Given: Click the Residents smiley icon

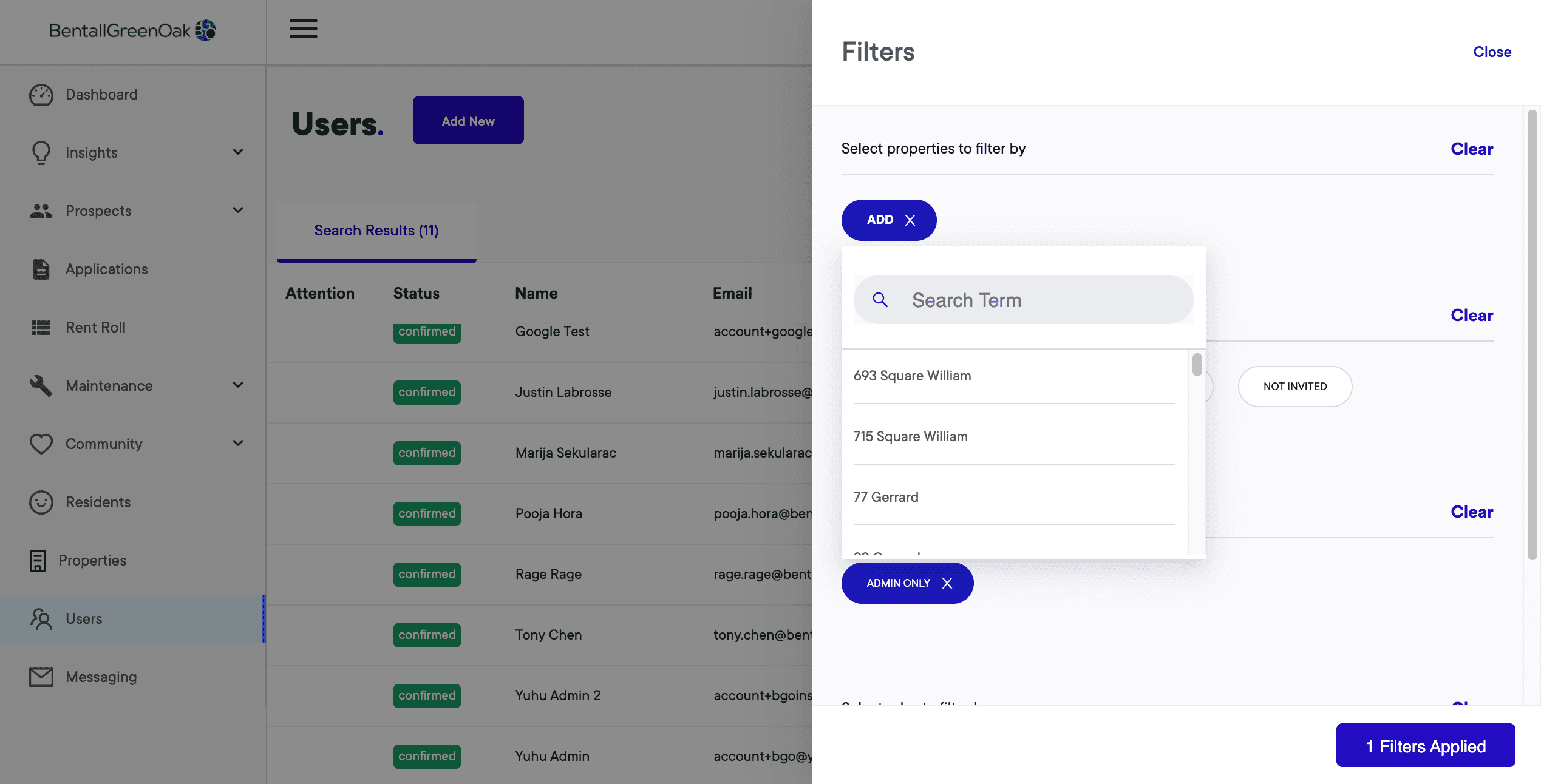Looking at the screenshot, I should 41,502.
